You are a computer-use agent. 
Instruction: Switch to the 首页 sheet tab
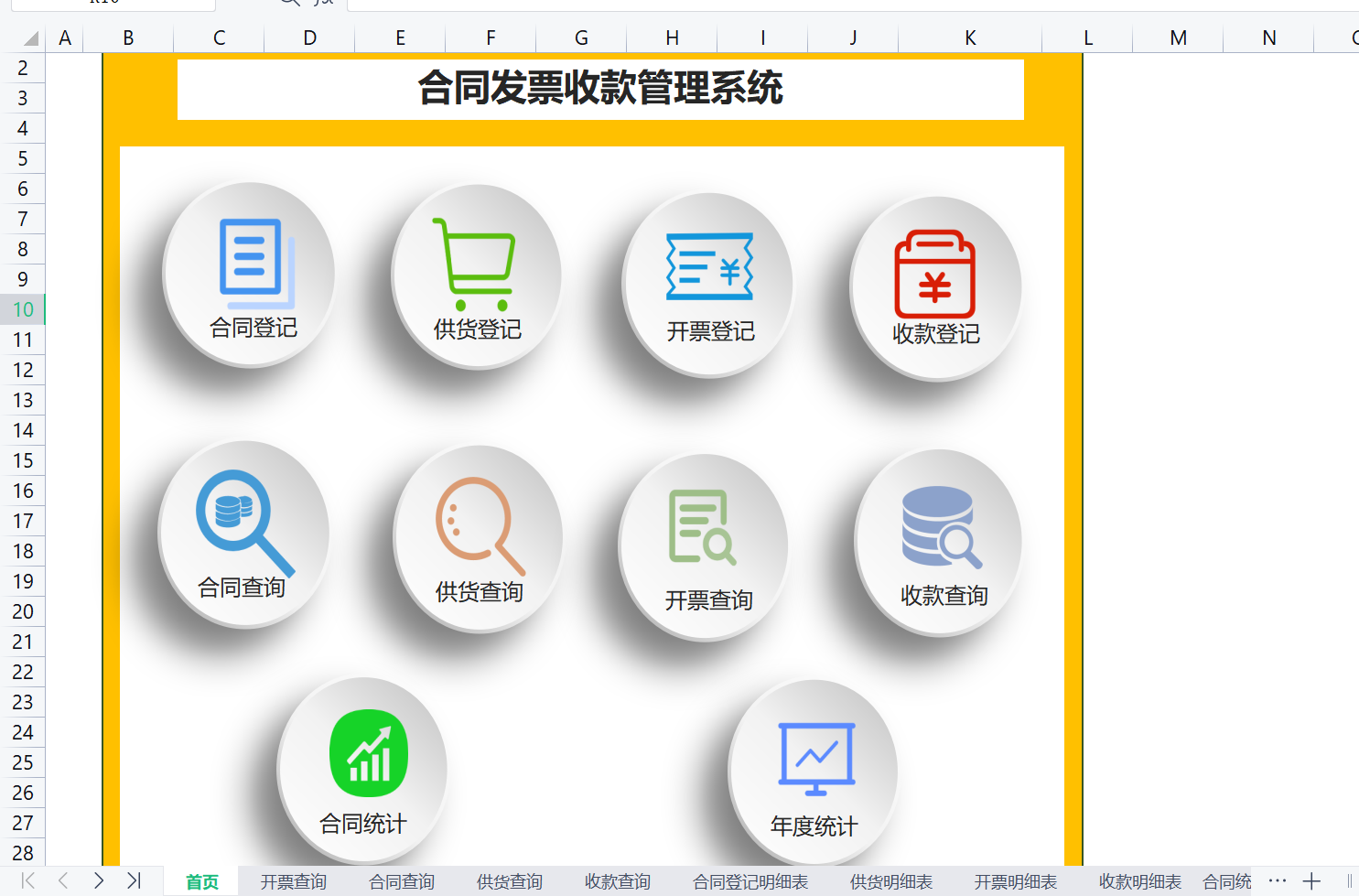point(201,881)
